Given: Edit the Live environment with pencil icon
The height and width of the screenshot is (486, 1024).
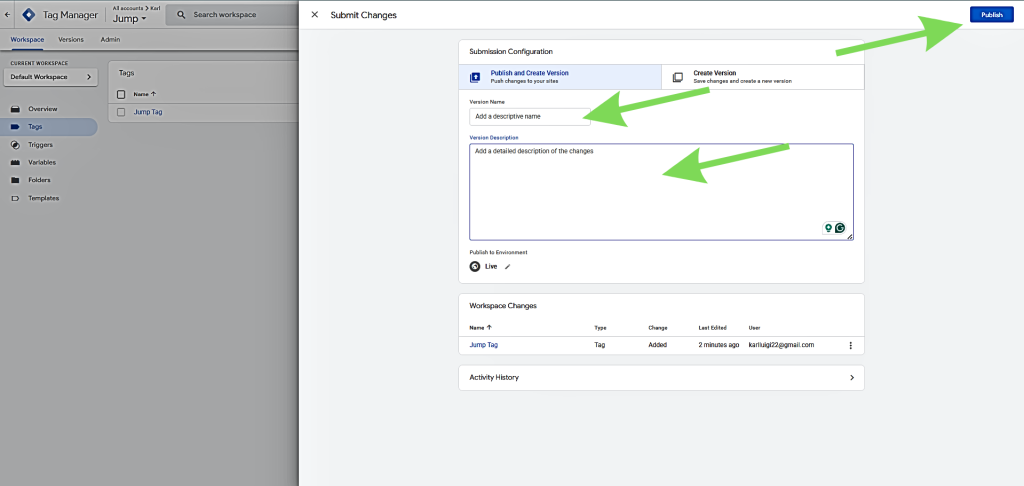Looking at the screenshot, I should pos(507,266).
